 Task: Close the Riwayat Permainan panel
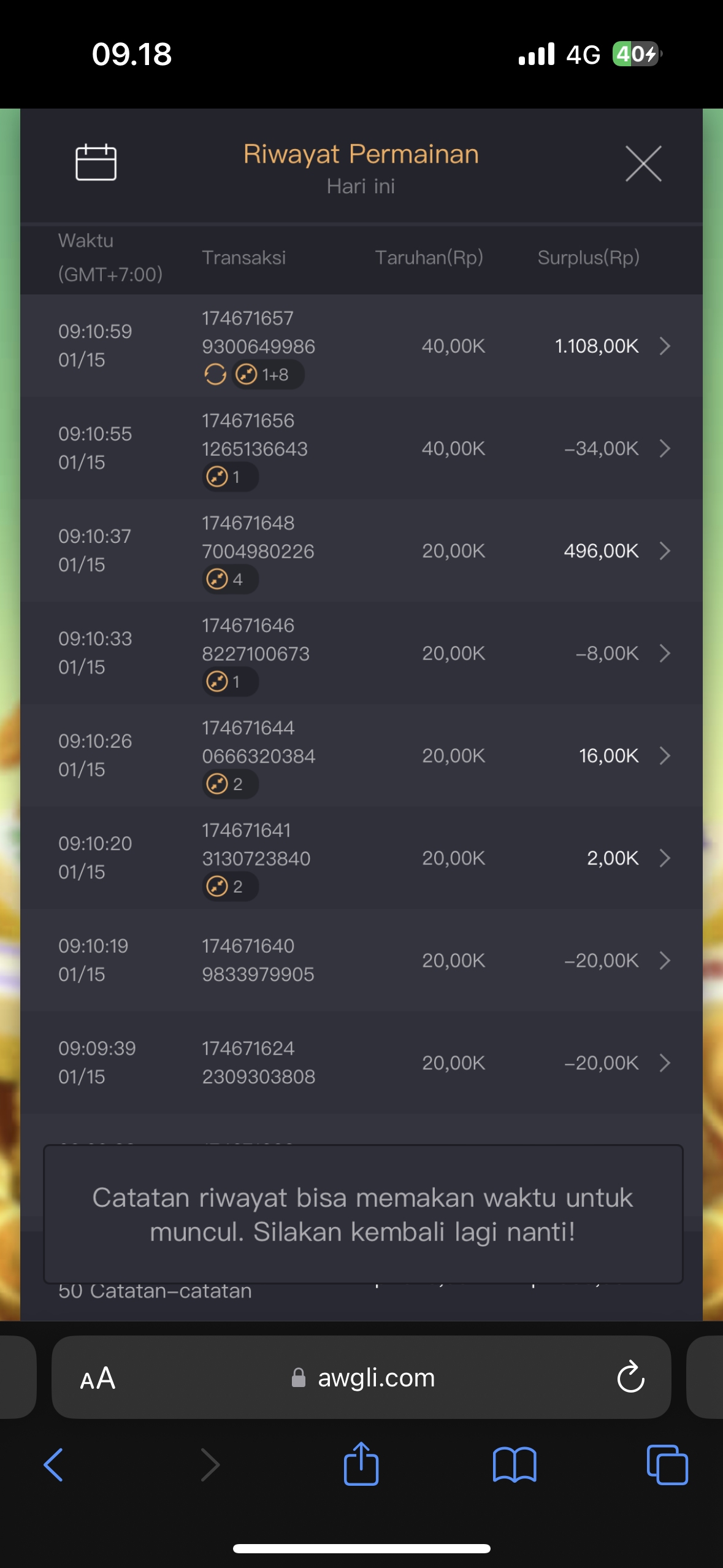[x=643, y=164]
